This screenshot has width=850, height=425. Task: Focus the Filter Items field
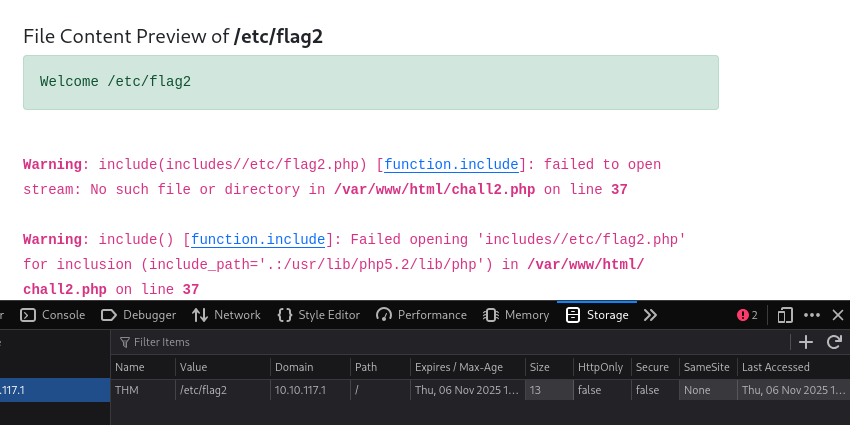[x=450, y=342]
